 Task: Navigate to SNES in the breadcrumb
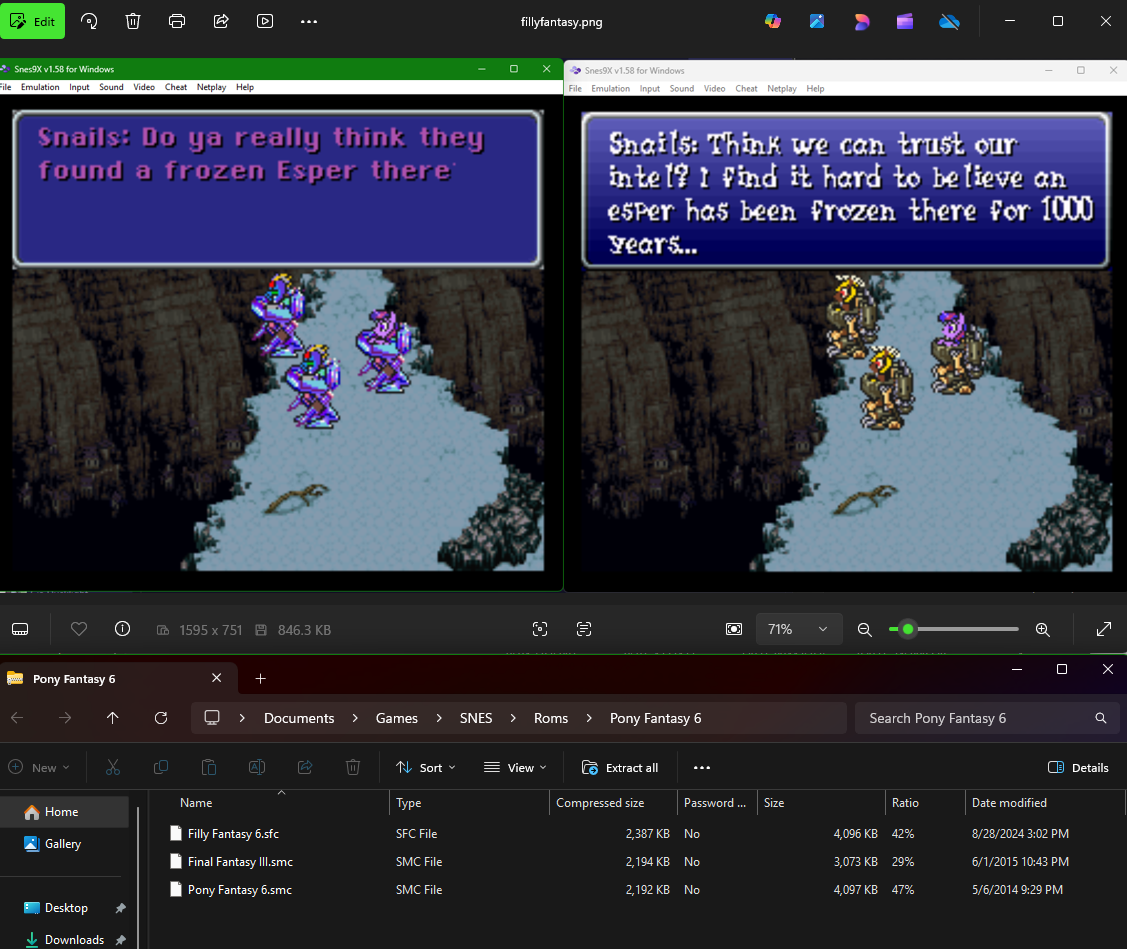[x=476, y=718]
